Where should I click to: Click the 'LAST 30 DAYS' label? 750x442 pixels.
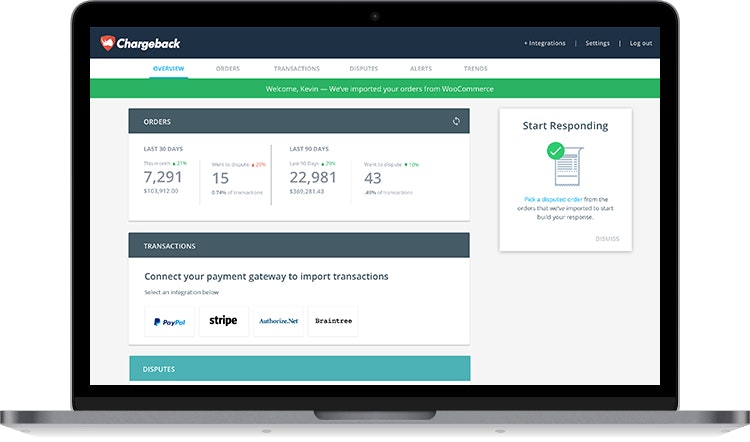163,149
